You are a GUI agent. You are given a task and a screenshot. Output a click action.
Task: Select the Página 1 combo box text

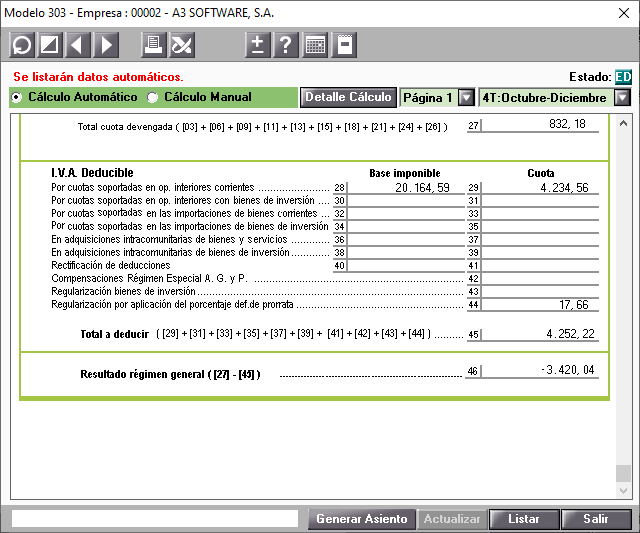(x=429, y=98)
